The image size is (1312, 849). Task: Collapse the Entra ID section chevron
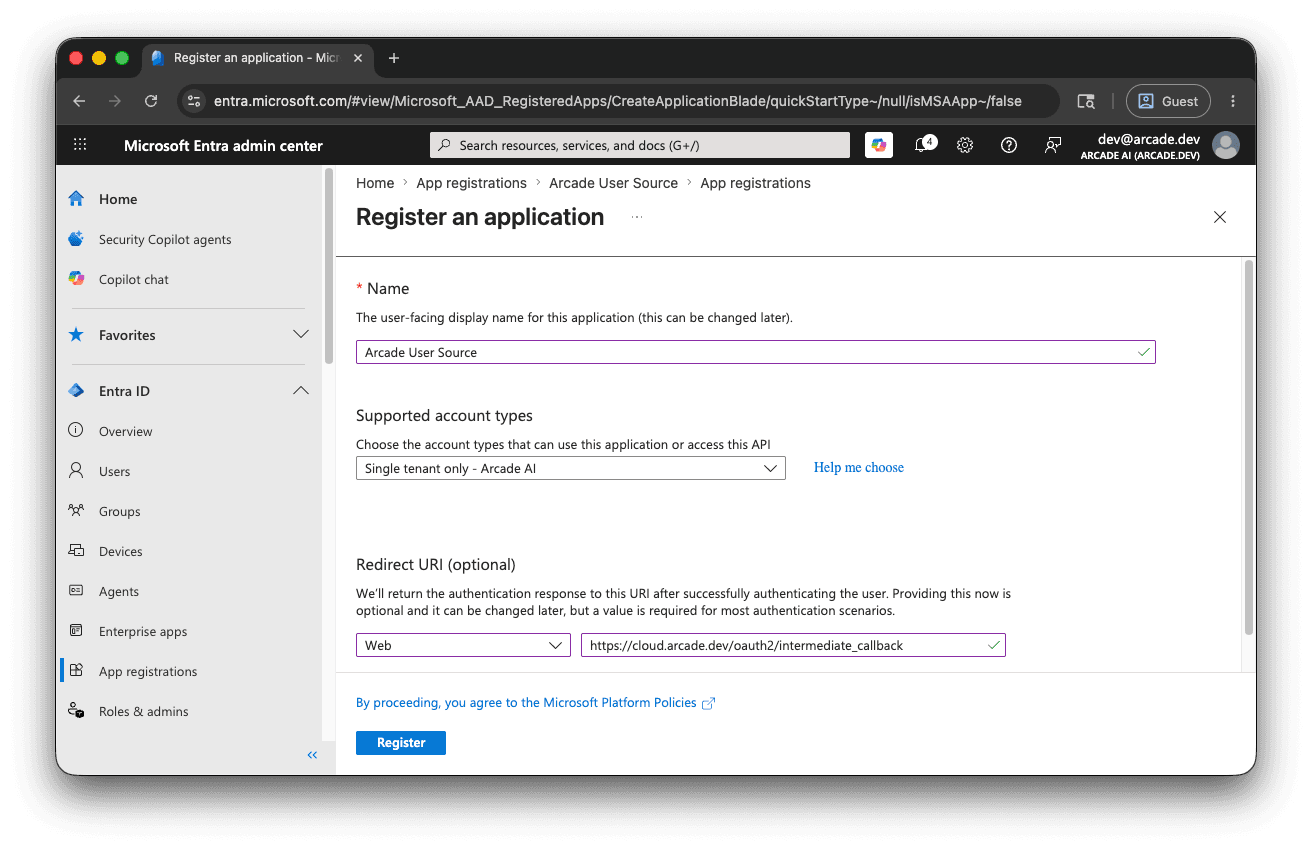click(x=300, y=391)
